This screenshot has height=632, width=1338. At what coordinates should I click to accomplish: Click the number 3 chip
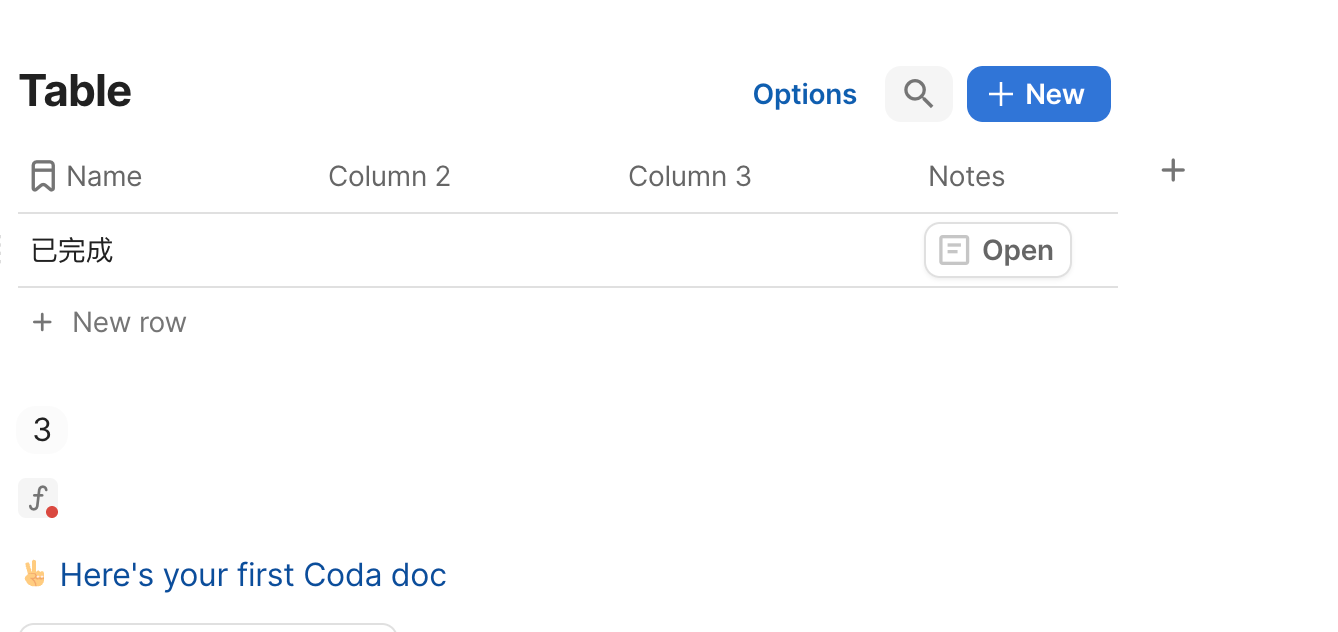[x=42, y=430]
